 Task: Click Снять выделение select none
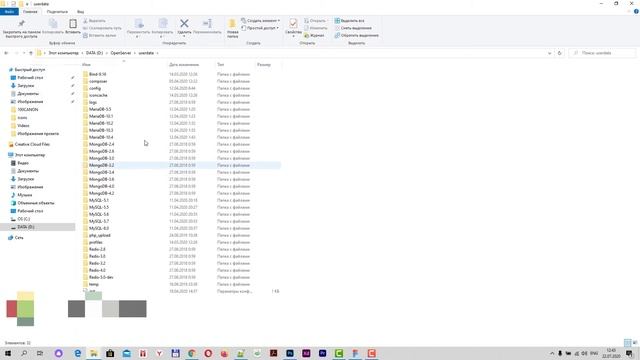[x=353, y=28]
